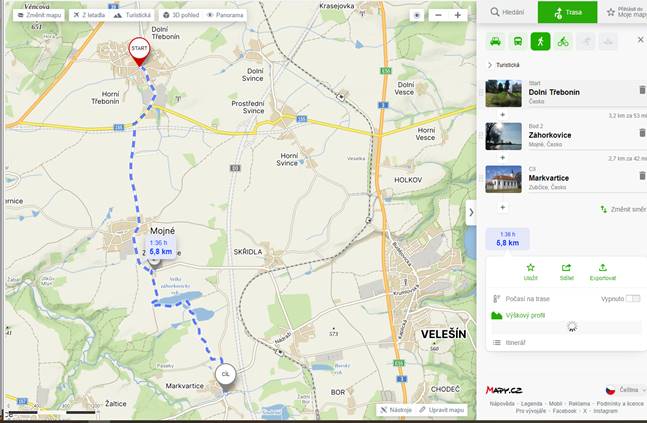Remove Záhorkovice waypoint with trash icon

642,132
